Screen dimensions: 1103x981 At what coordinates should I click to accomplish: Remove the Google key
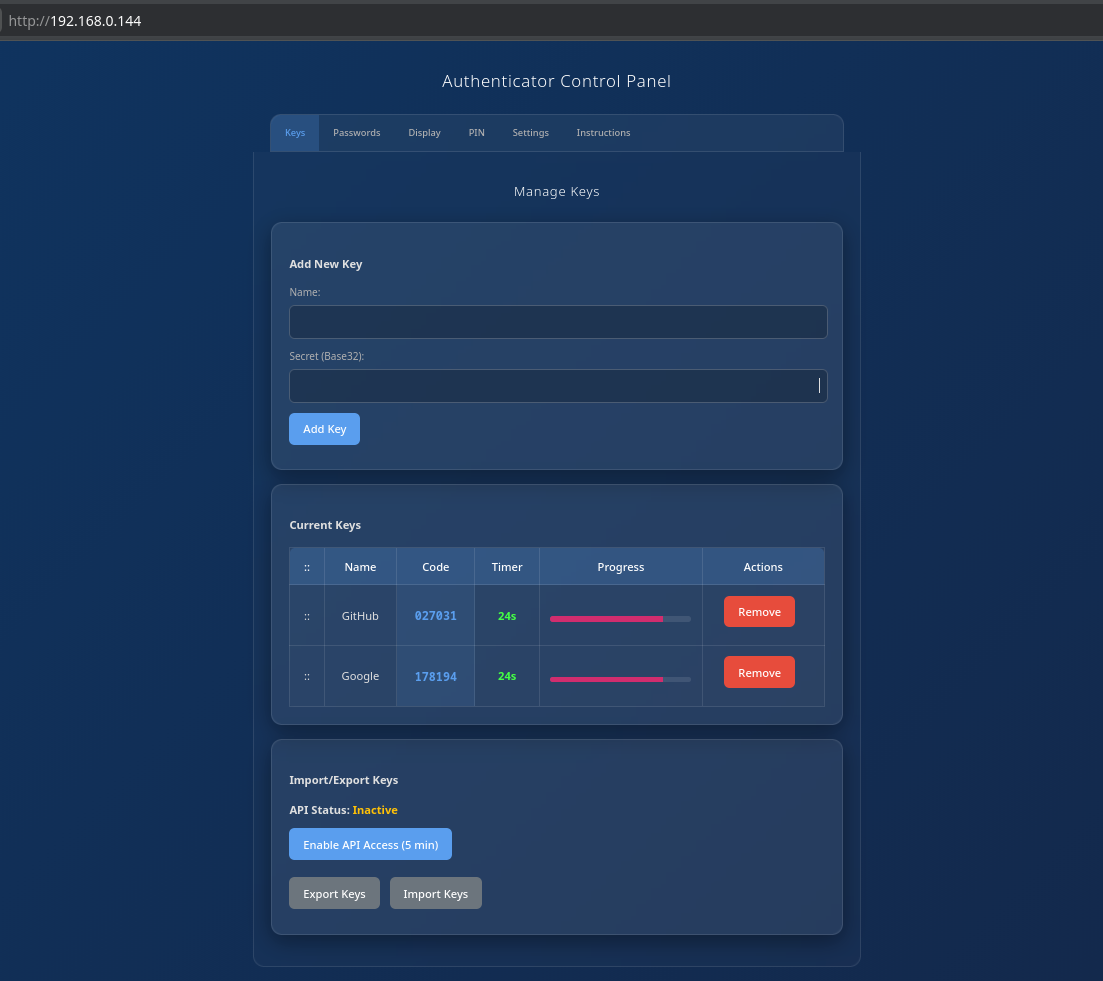coord(759,673)
